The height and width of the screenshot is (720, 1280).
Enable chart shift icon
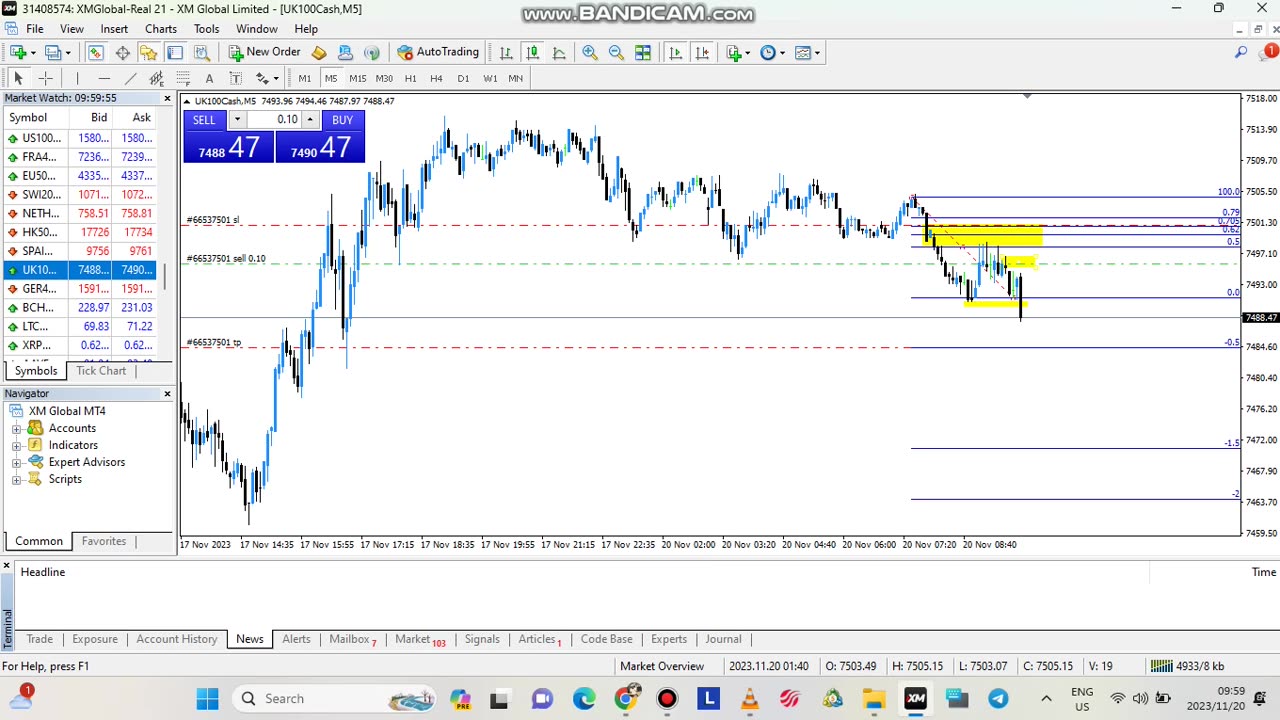702,52
